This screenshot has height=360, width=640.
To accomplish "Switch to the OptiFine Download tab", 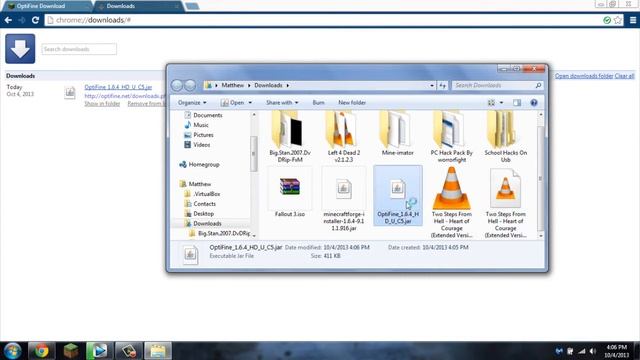I will 46,6.
